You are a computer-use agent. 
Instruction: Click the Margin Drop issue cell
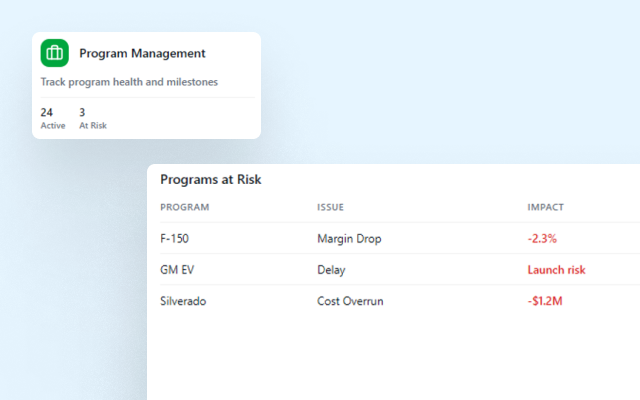click(x=349, y=239)
